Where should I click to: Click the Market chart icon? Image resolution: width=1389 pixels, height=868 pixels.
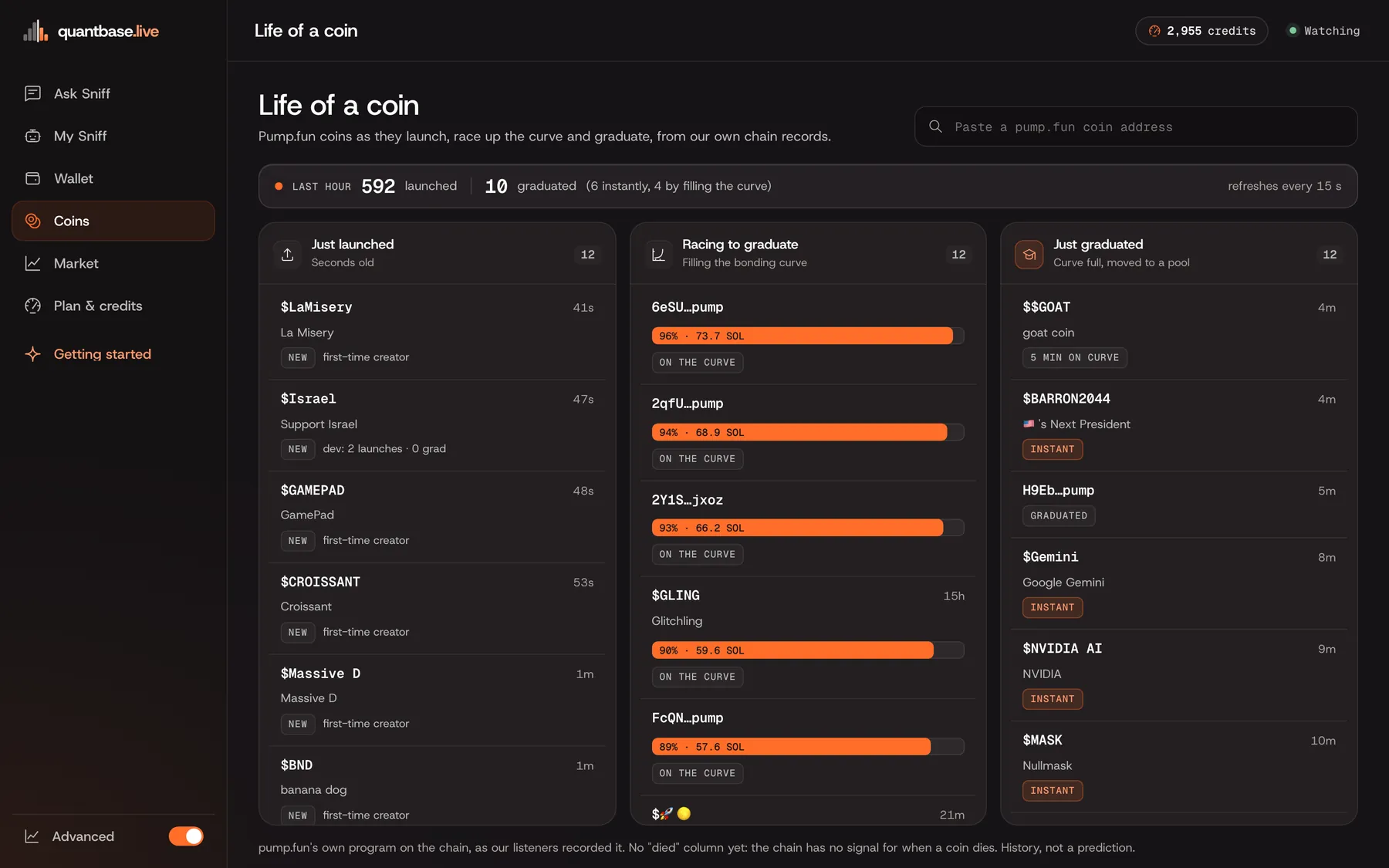tap(32, 263)
